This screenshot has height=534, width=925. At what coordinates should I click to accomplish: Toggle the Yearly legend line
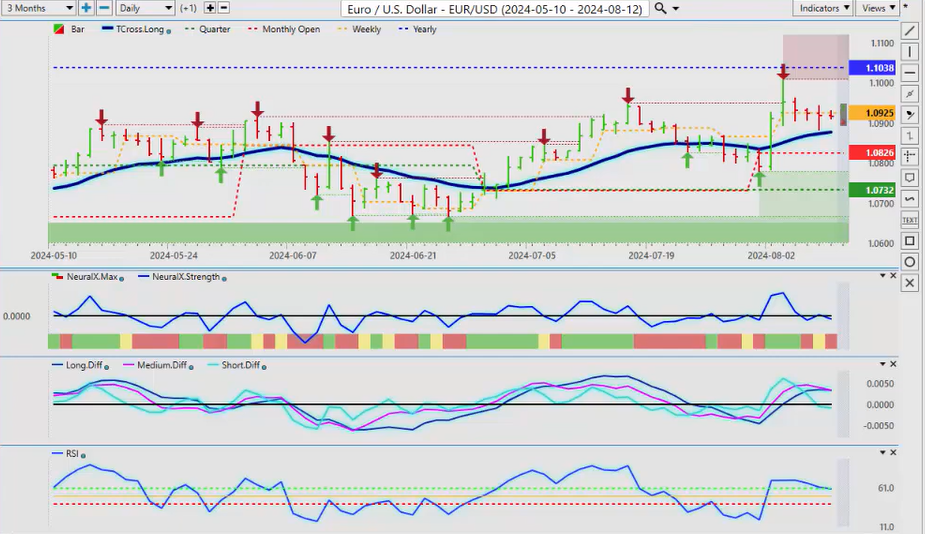421,29
